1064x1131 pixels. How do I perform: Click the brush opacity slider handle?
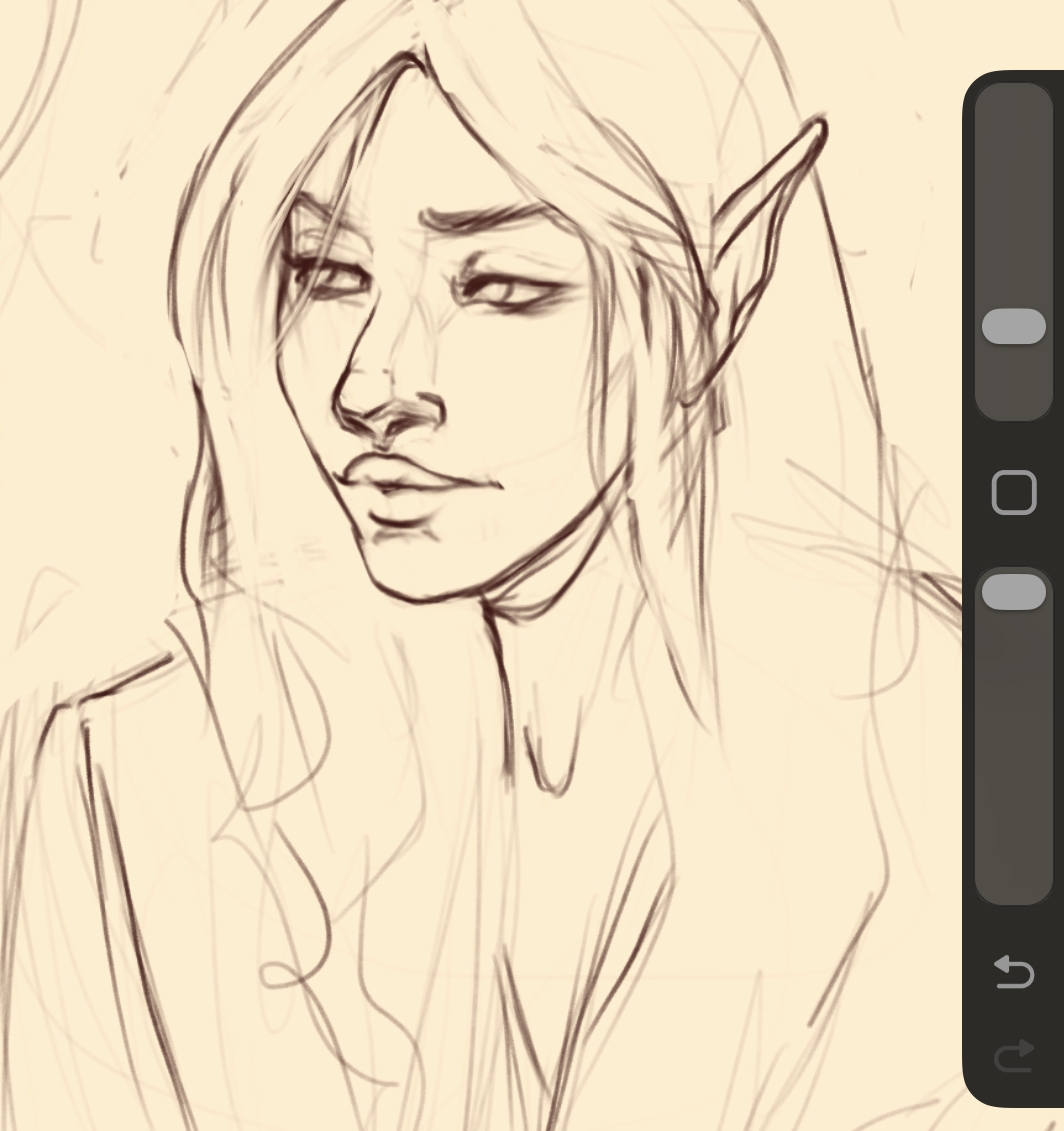[x=1013, y=592]
